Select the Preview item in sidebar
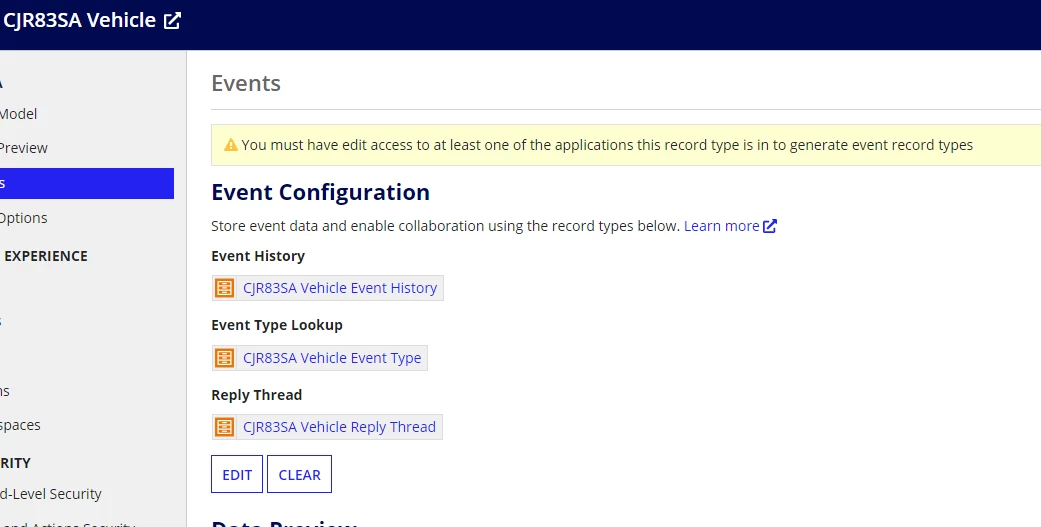Image resolution: width=1041 pixels, height=527 pixels. pyautogui.click(x=23, y=148)
